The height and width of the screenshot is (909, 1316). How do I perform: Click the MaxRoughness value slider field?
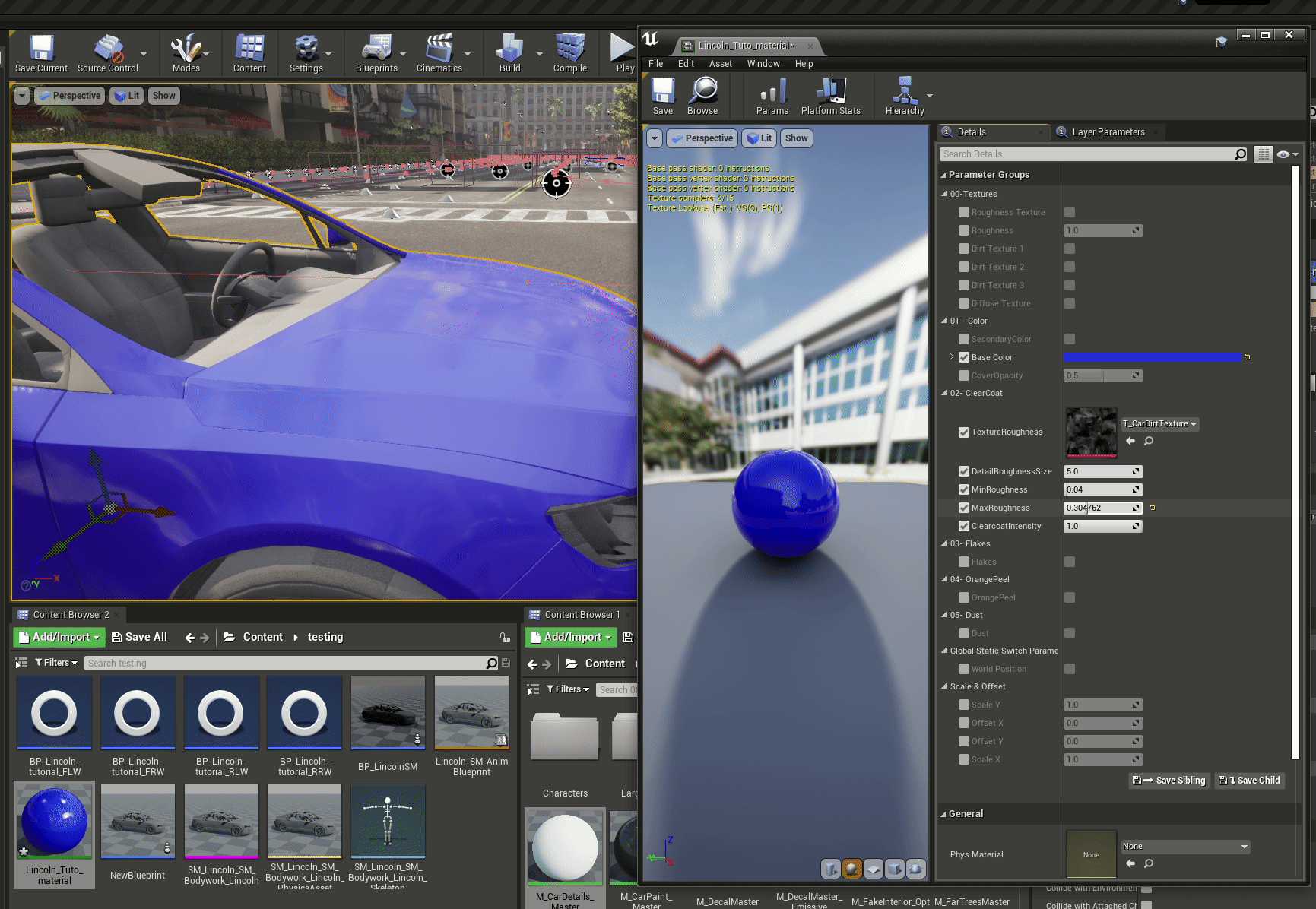click(x=1102, y=508)
